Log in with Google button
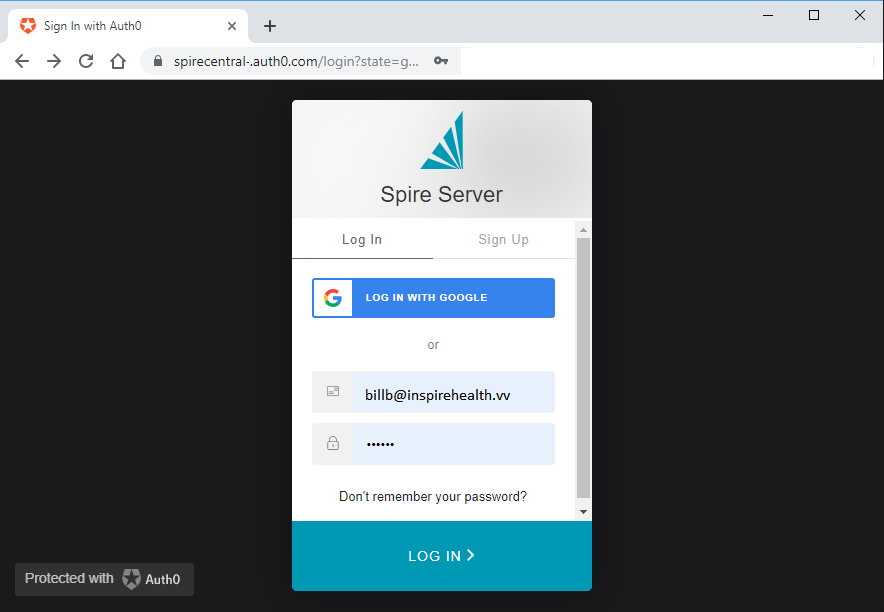 click(x=433, y=298)
